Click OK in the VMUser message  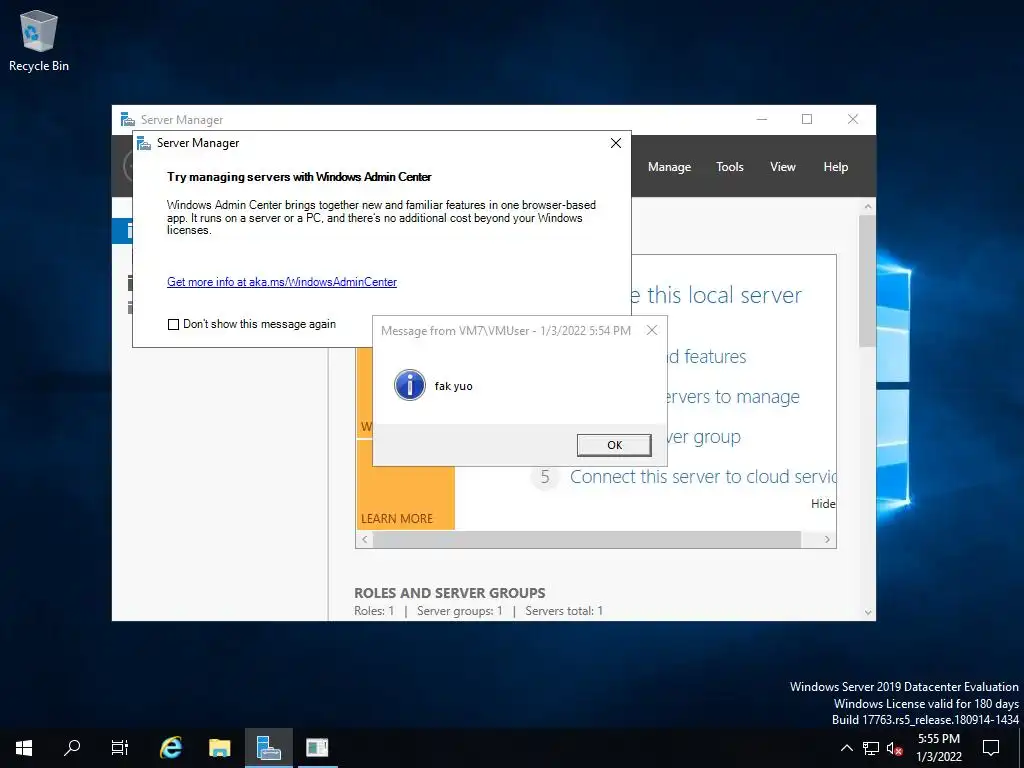(x=614, y=445)
